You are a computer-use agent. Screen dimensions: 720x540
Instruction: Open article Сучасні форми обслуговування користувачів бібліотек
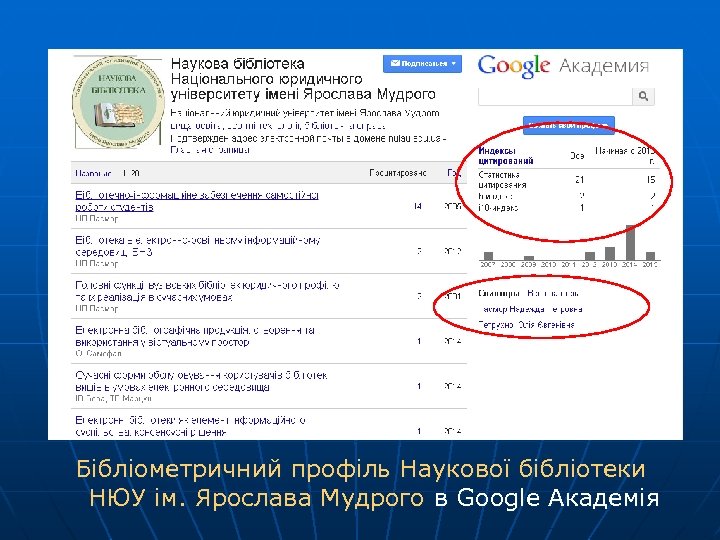pos(201,381)
